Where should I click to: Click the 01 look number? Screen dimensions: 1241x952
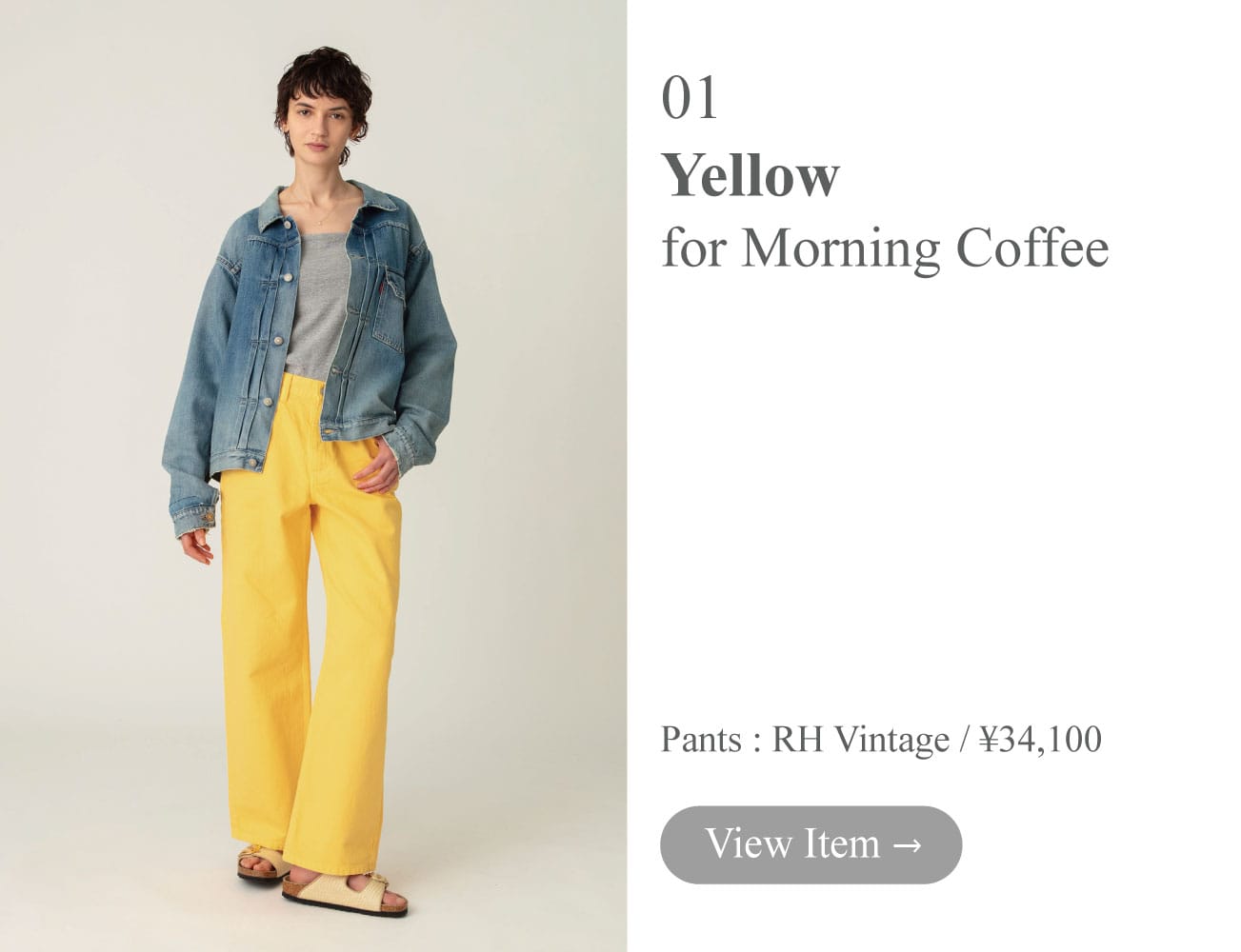pos(689,98)
